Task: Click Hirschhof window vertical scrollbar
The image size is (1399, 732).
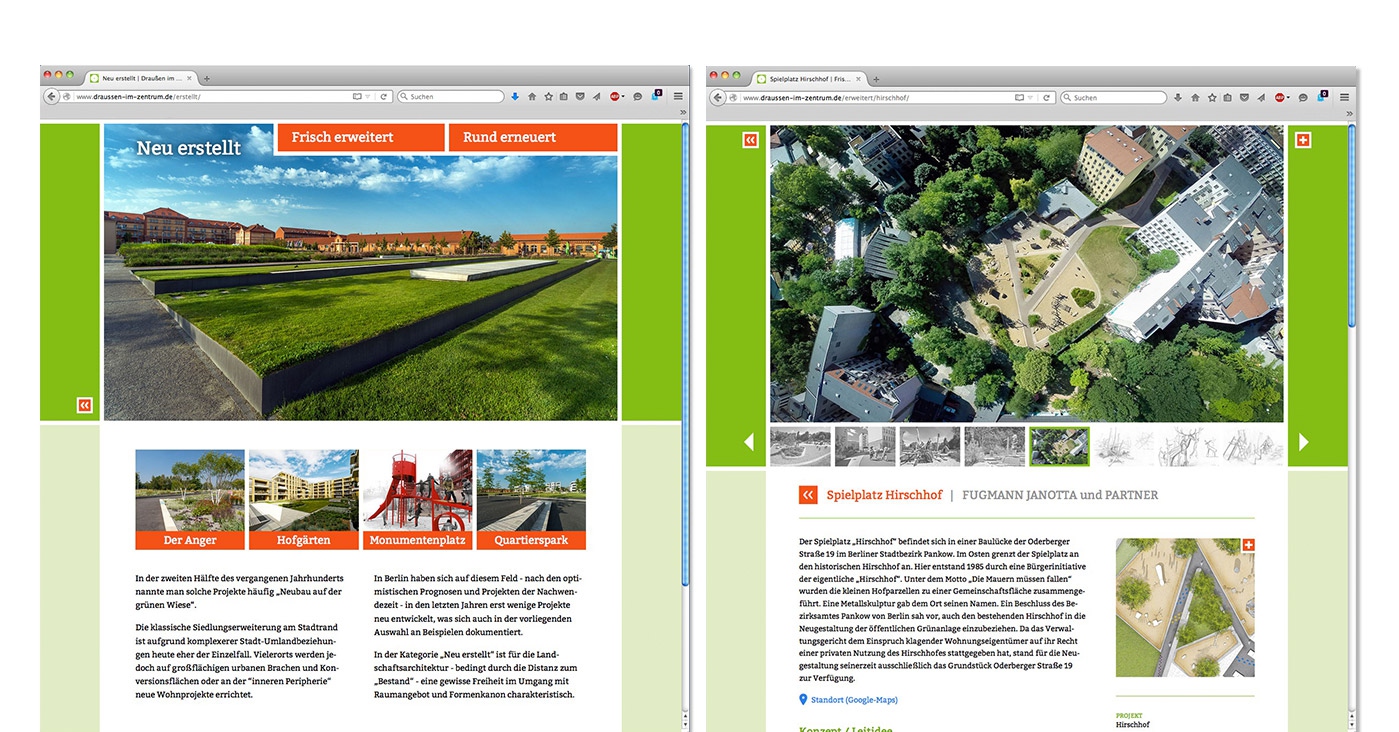Action: (x=1352, y=225)
